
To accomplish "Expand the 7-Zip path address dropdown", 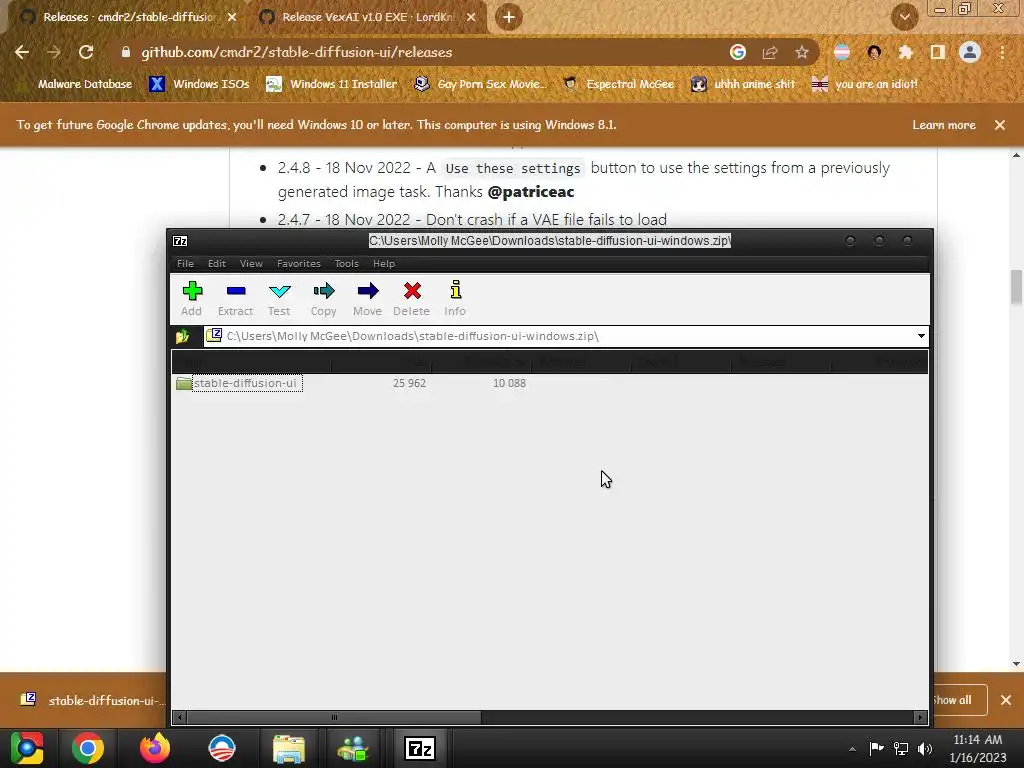I will (921, 336).
